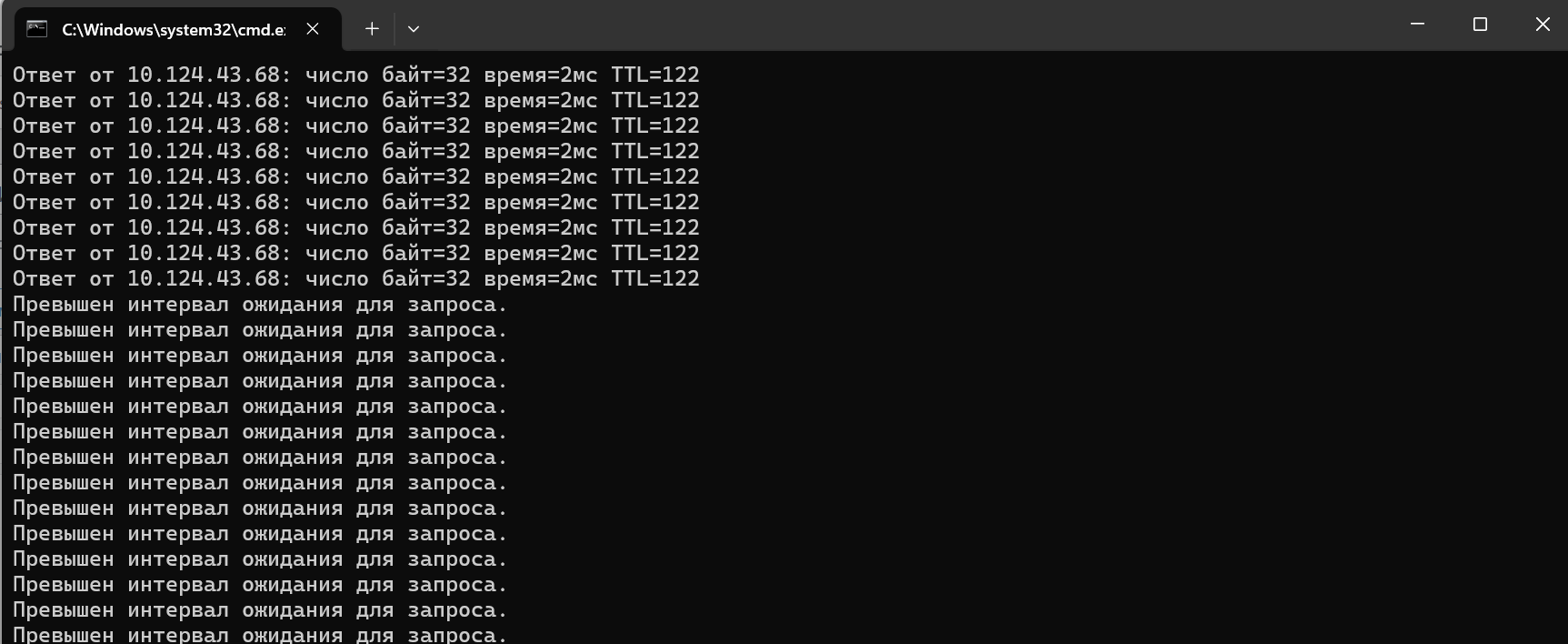Click the partially visible bottom timeout line
The height and width of the screenshot is (644, 1568).
point(260,634)
